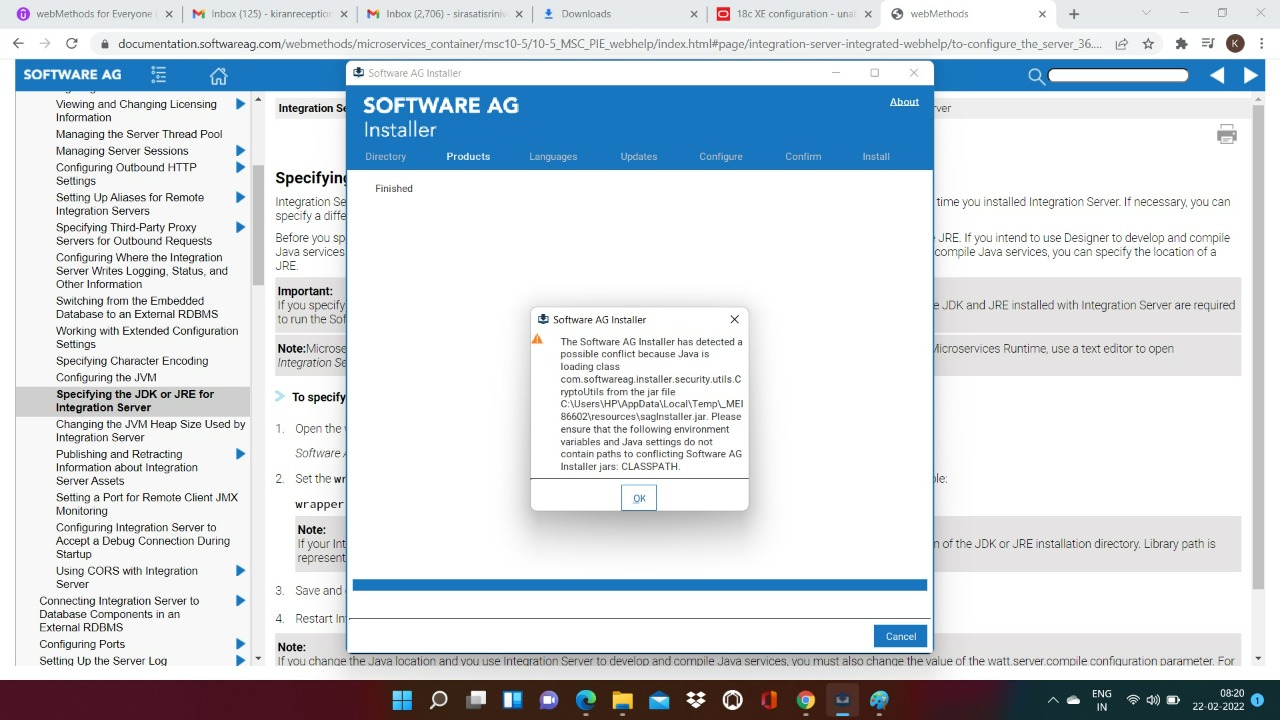Select the Confirm step in installer

(x=803, y=157)
